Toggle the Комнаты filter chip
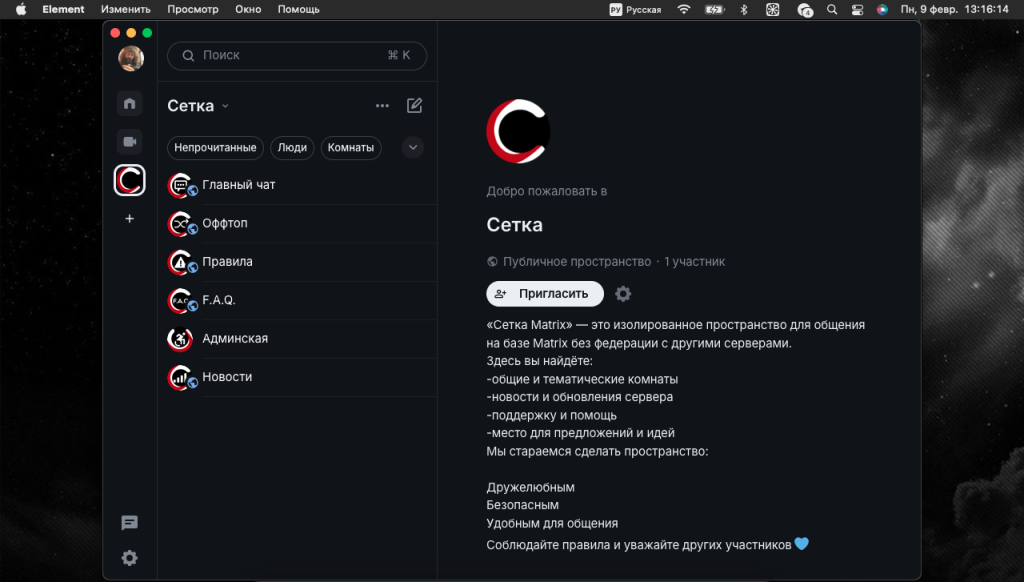 pyautogui.click(x=351, y=148)
